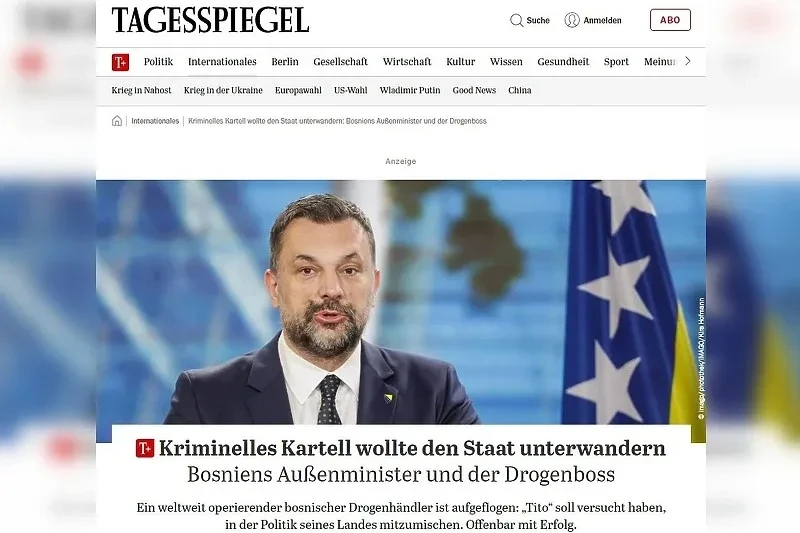Click the red T+ icon in navigation bar
This screenshot has width=800, height=533.
click(x=120, y=62)
